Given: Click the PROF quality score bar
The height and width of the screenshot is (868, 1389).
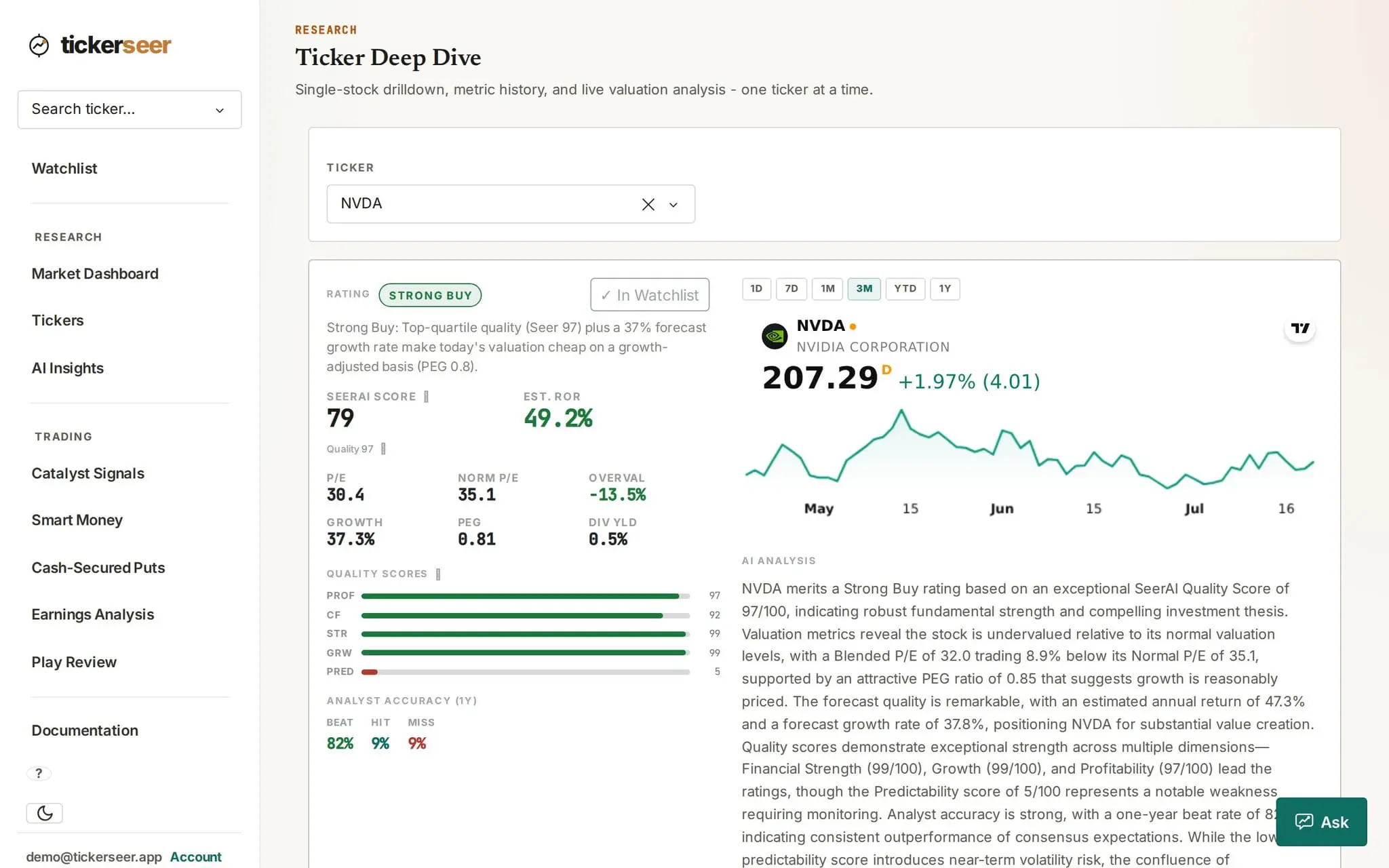Looking at the screenshot, I should [x=526, y=596].
